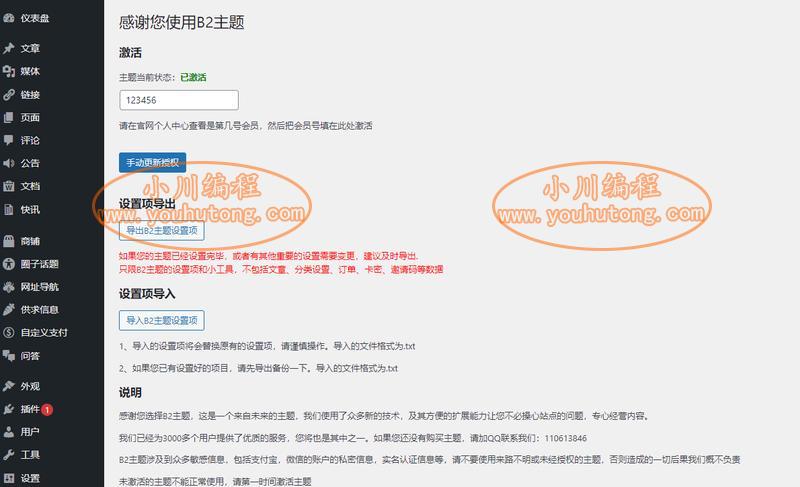This screenshot has height=487, width=800.
Task: Click the red line starting 只限B2主题的设置项
Action: tap(281, 269)
